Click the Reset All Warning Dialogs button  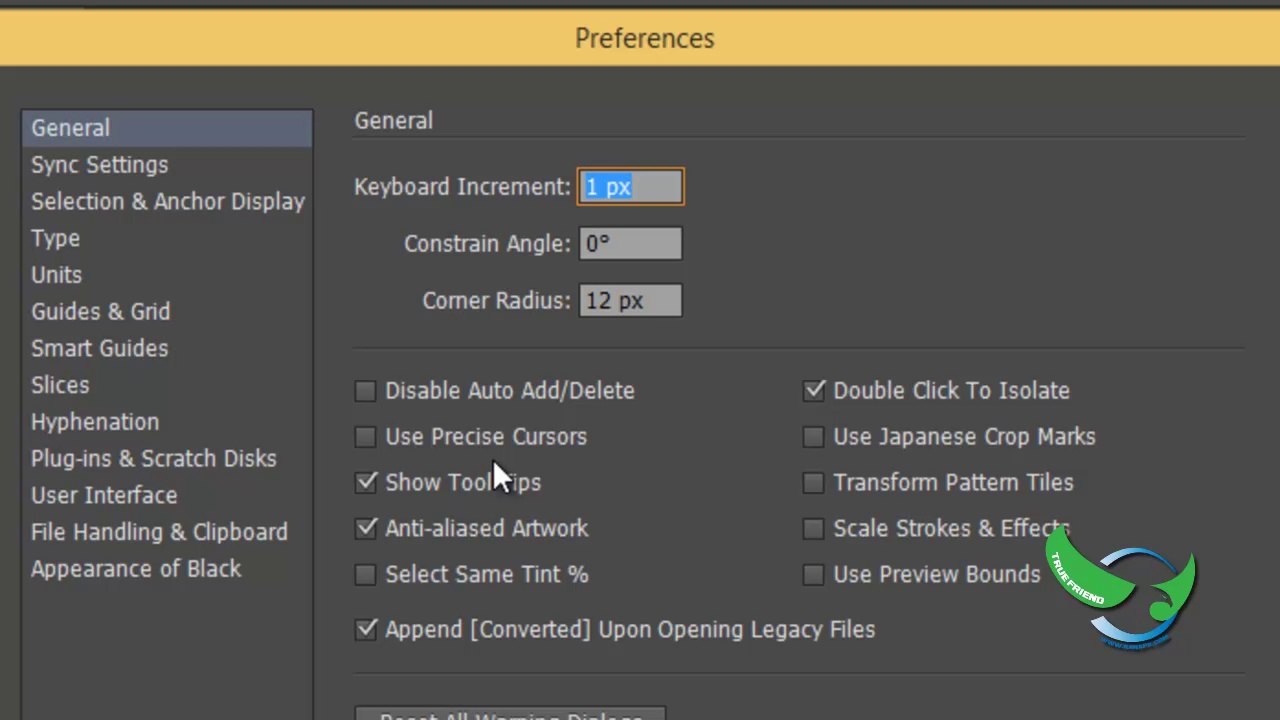point(510,714)
